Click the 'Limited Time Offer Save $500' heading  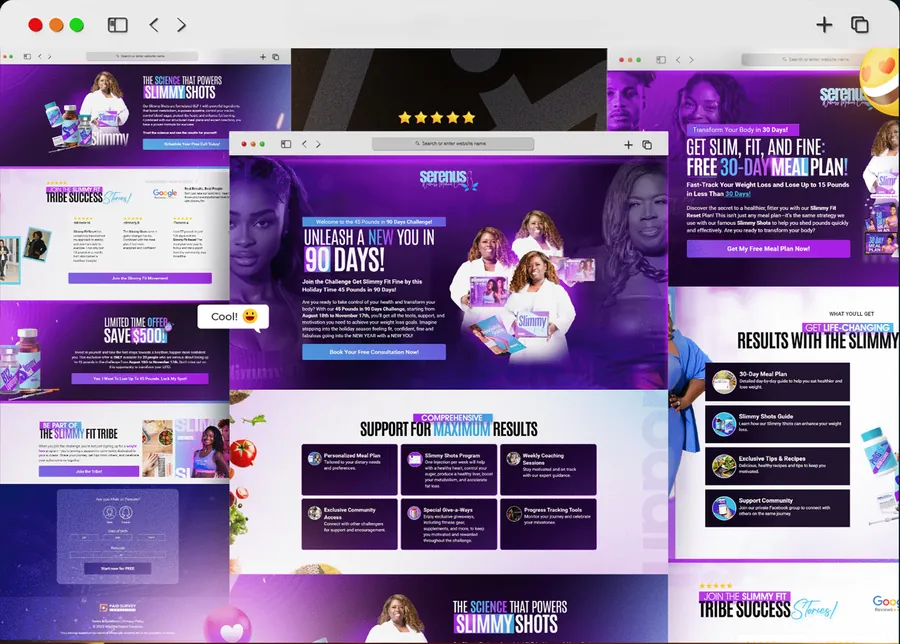(137, 330)
